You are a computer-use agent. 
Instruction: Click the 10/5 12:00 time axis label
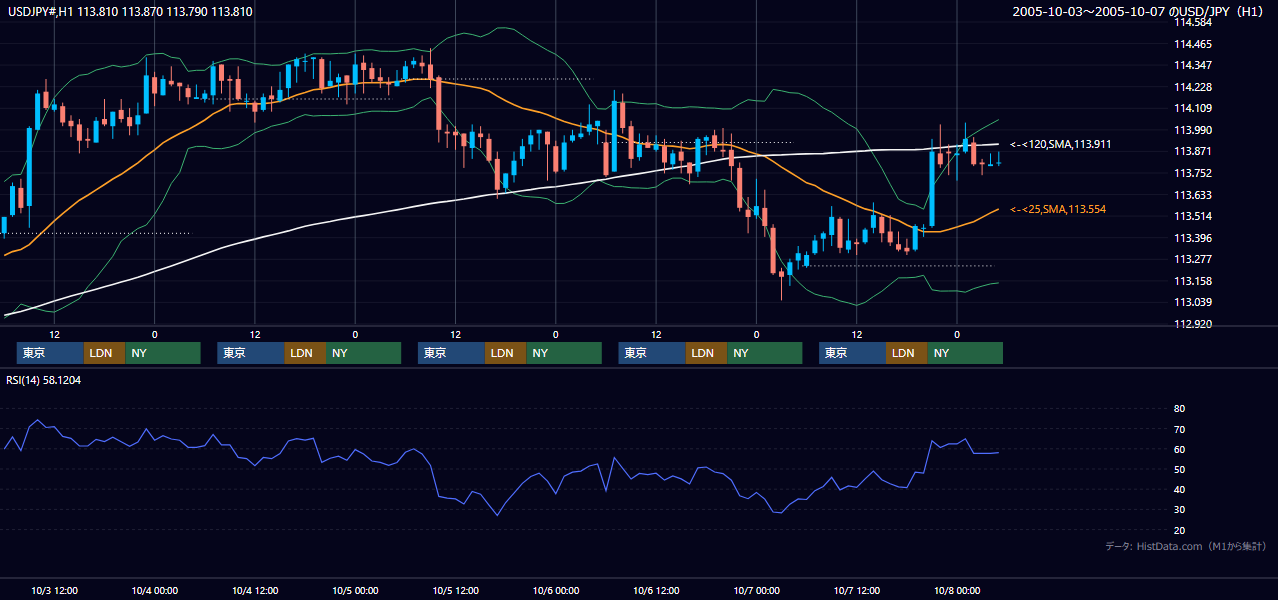click(456, 590)
